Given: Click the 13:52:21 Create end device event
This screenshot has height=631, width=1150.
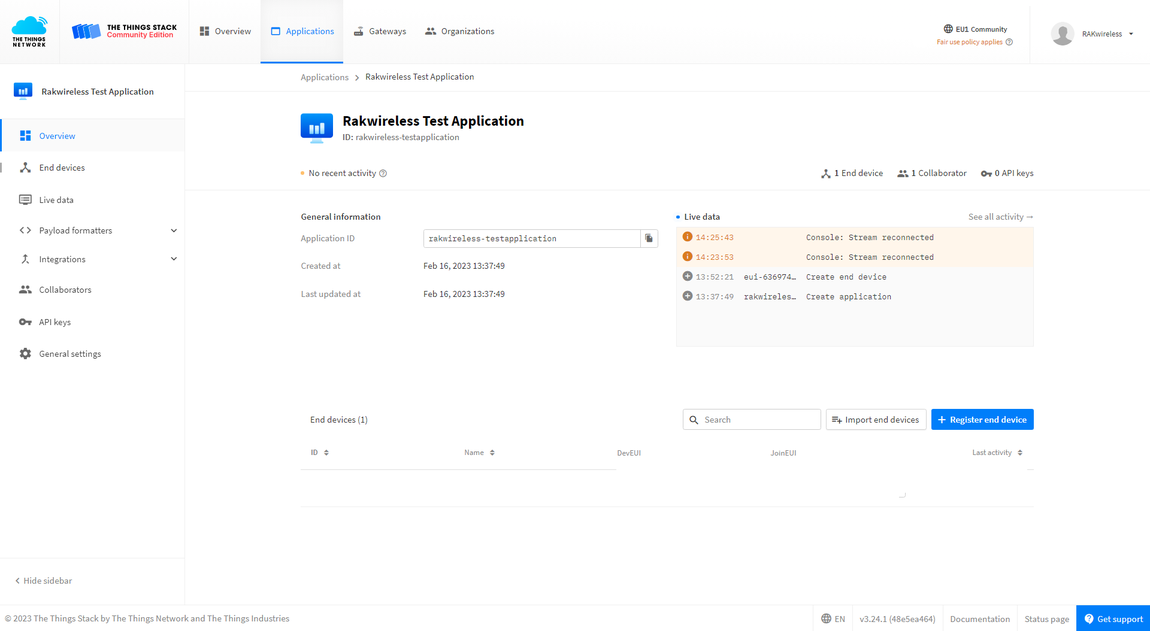Looking at the screenshot, I should point(854,277).
